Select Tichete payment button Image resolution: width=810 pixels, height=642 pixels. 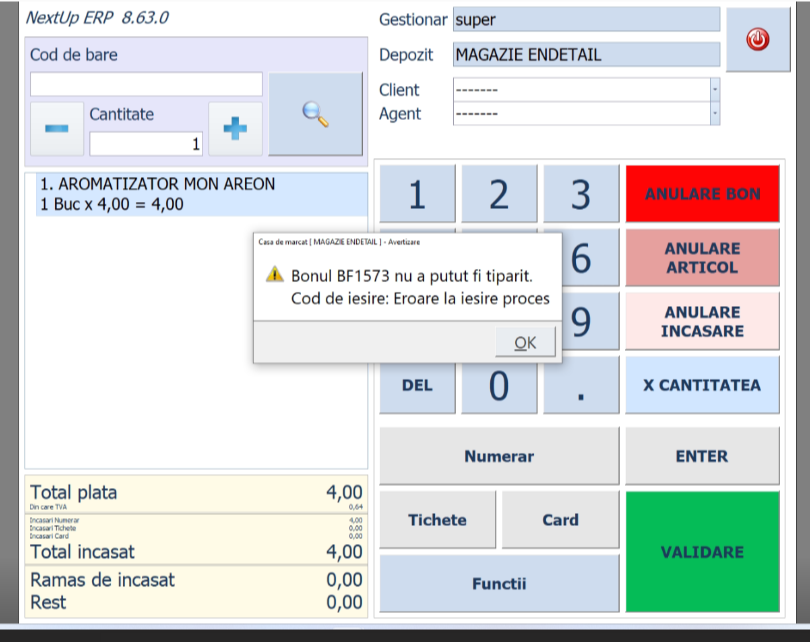click(437, 520)
